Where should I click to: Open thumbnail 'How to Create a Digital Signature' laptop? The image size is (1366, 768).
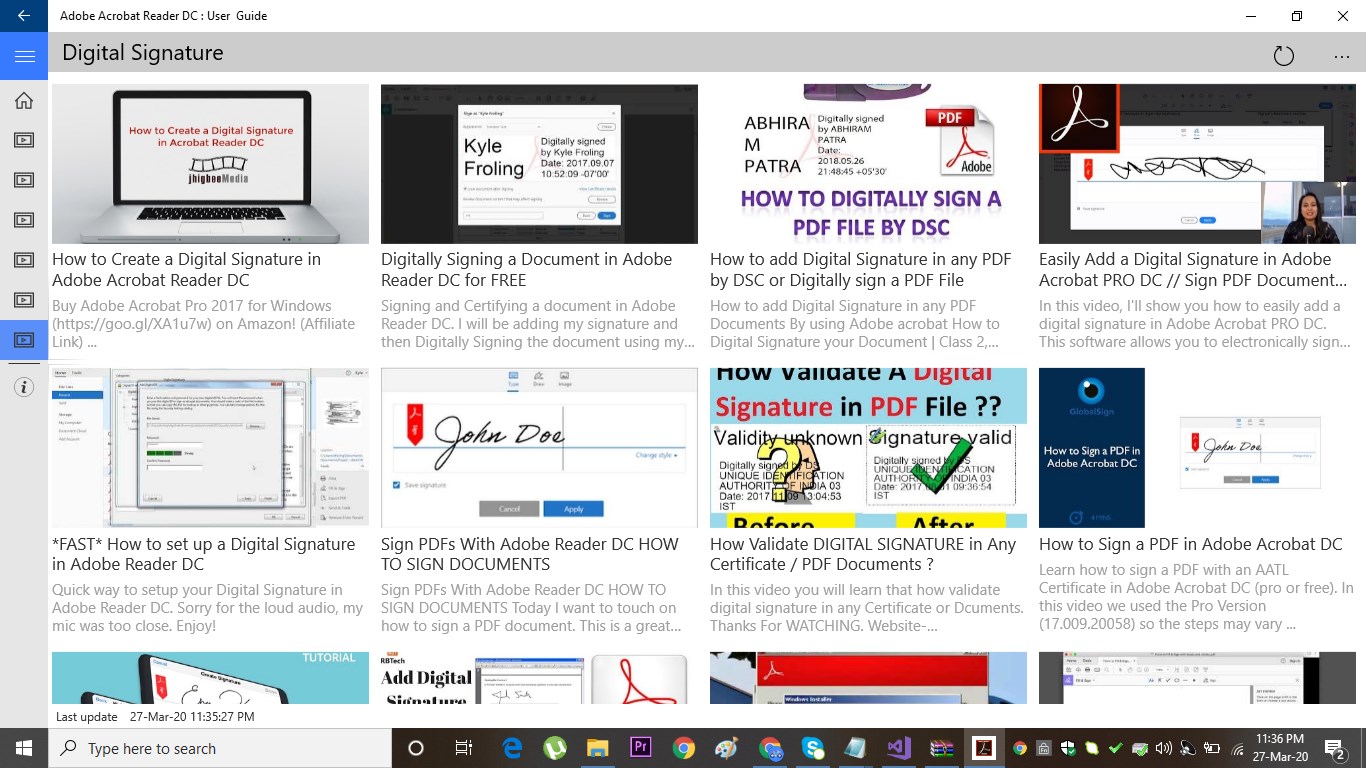click(210, 164)
